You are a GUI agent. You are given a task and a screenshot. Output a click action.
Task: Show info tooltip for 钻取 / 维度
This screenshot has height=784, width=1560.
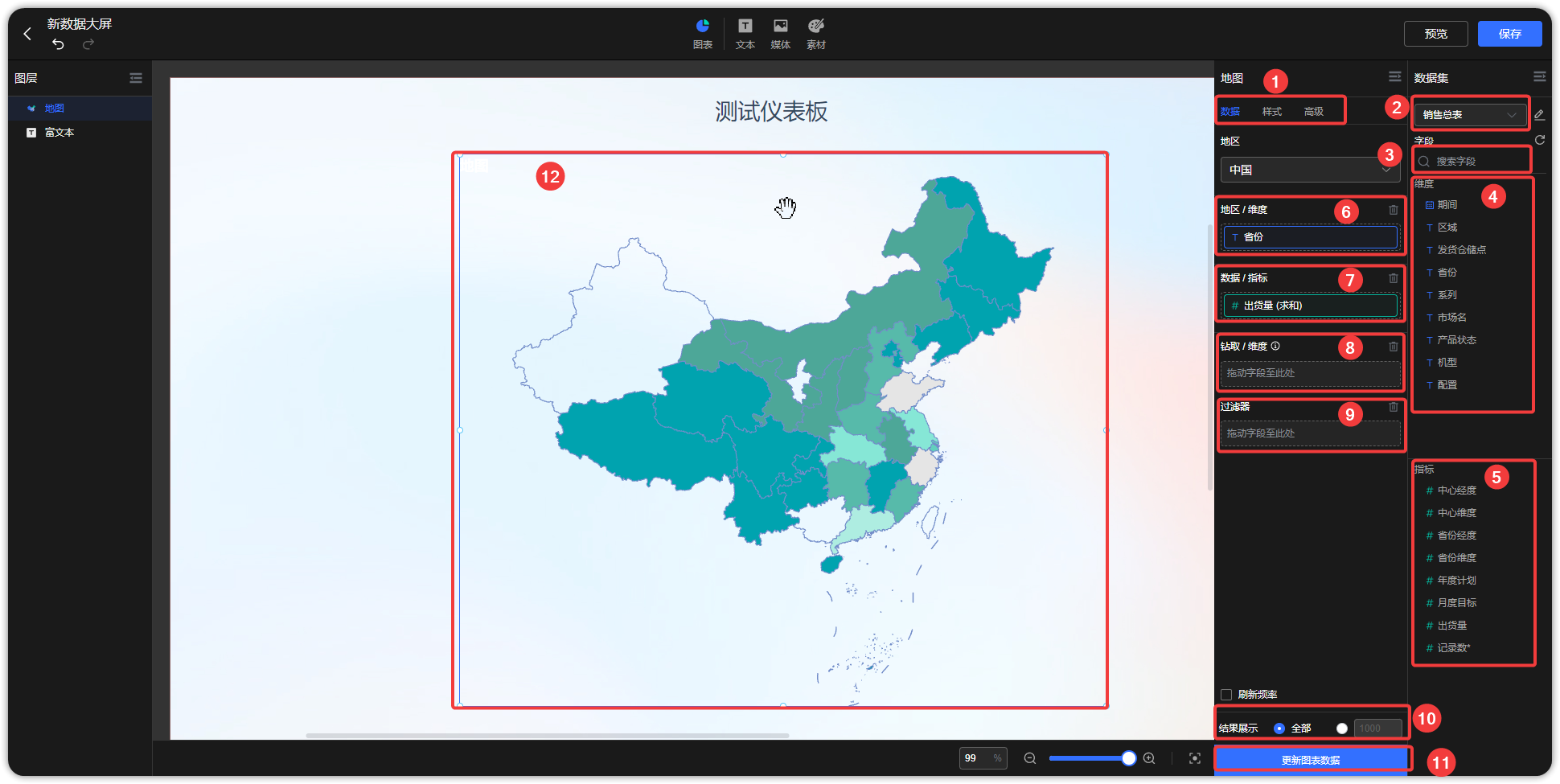1275,346
